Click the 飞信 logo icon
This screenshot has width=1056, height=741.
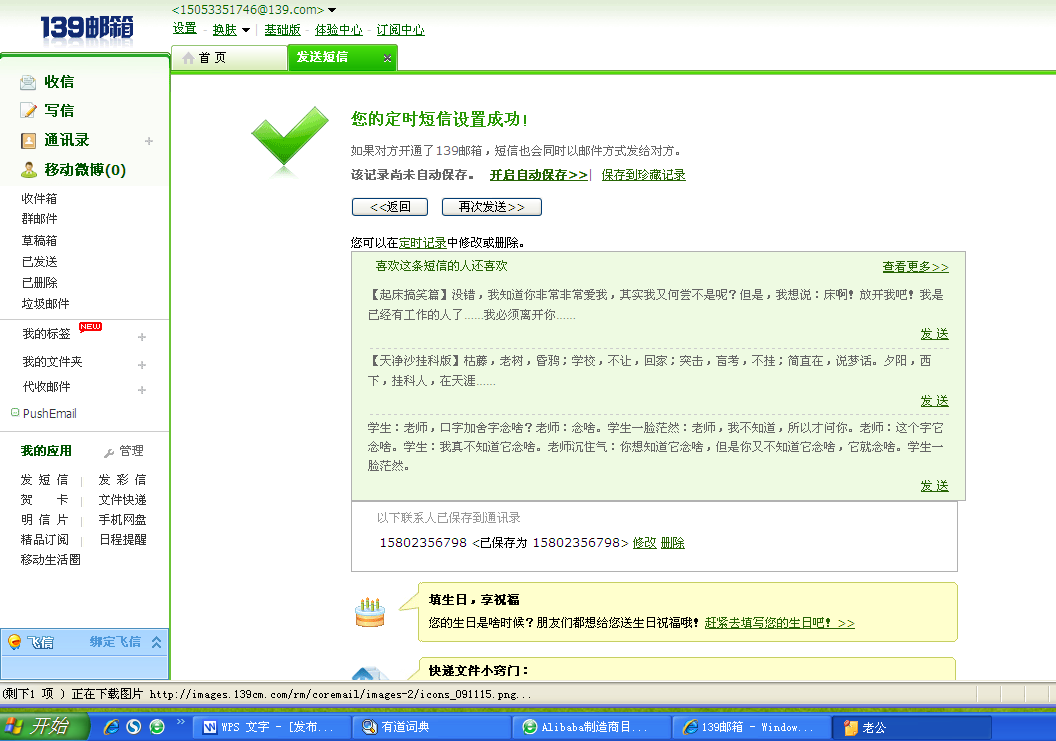click(x=14, y=642)
